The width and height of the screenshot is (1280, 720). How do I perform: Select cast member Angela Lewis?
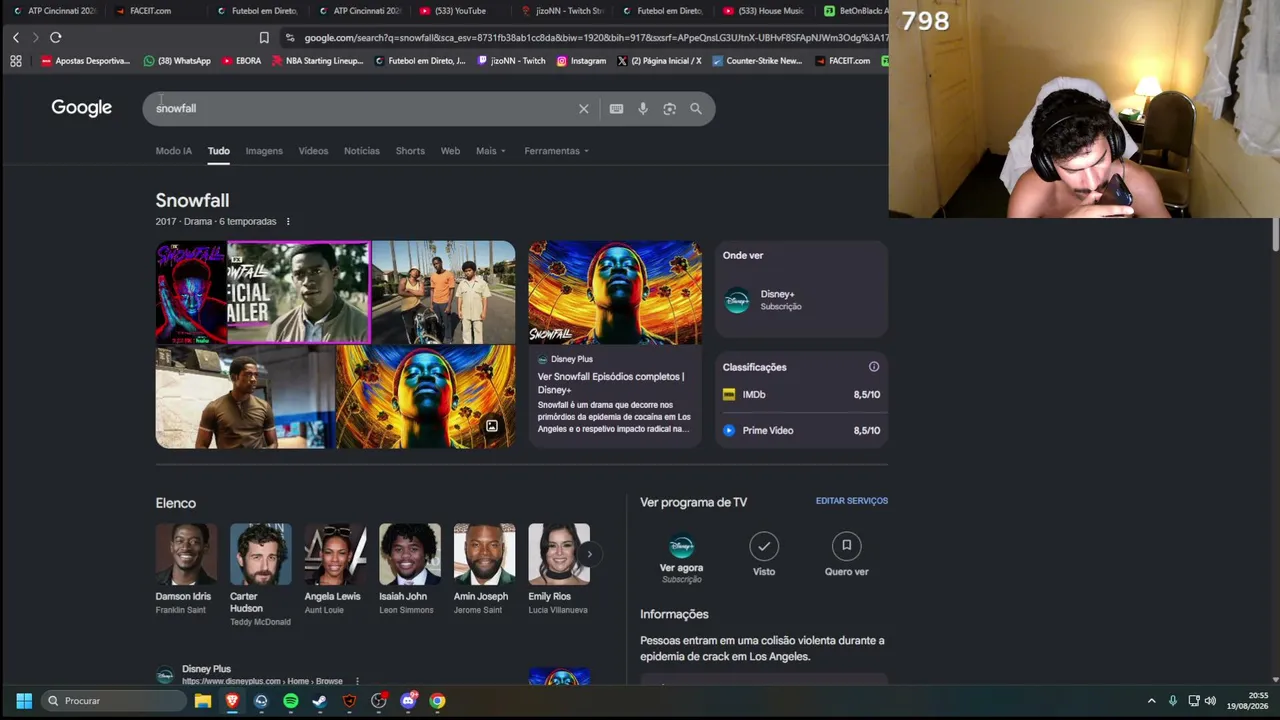coord(334,569)
